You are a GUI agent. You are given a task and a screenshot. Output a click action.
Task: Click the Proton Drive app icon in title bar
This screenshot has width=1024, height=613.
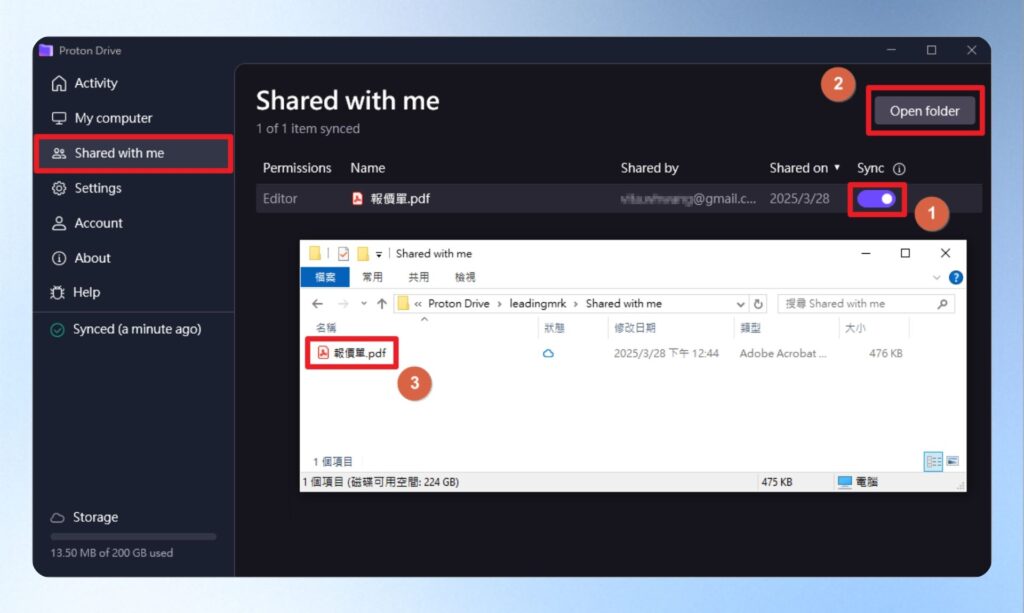46,50
